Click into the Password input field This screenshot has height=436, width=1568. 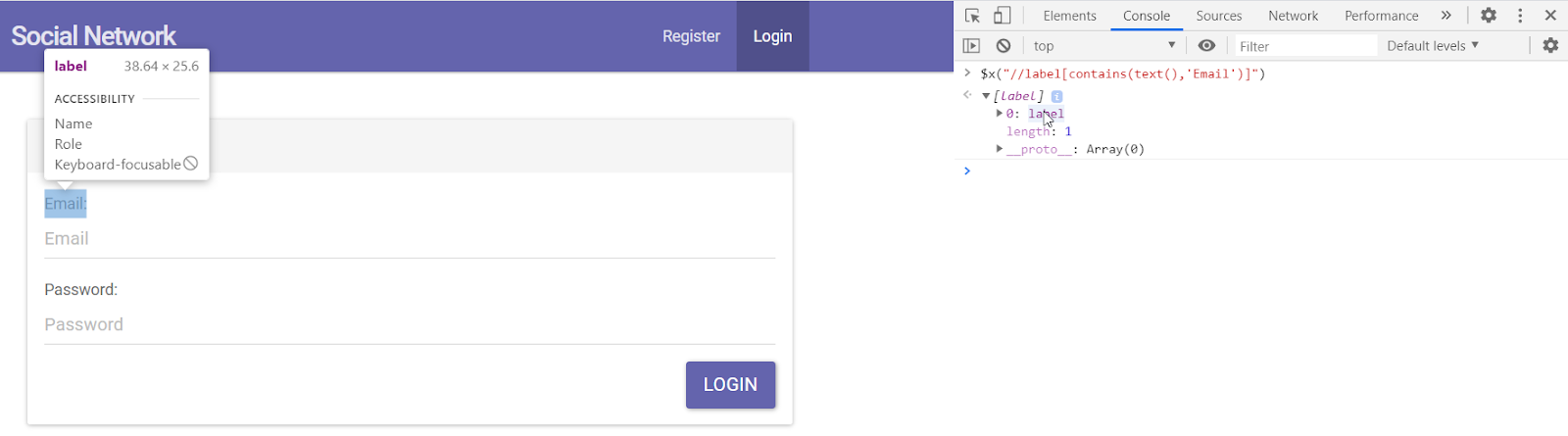coord(409,324)
